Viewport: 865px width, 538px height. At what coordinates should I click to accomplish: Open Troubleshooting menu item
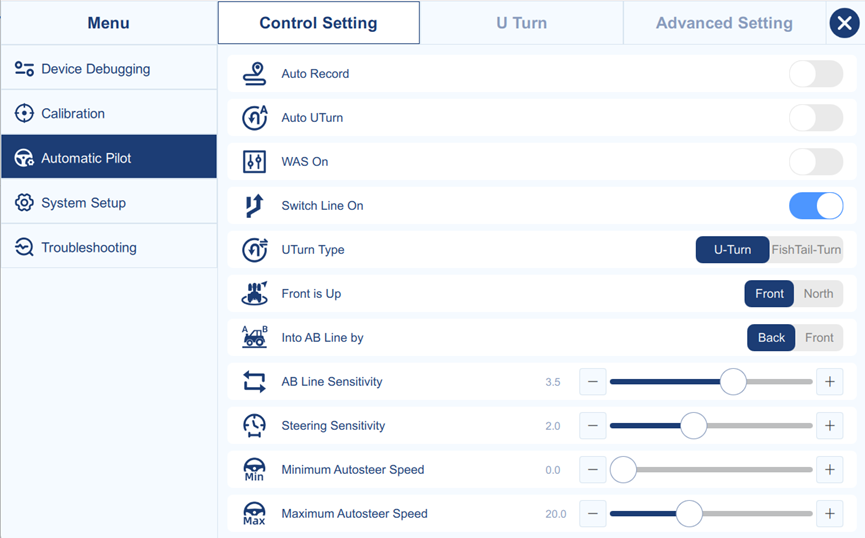point(109,247)
